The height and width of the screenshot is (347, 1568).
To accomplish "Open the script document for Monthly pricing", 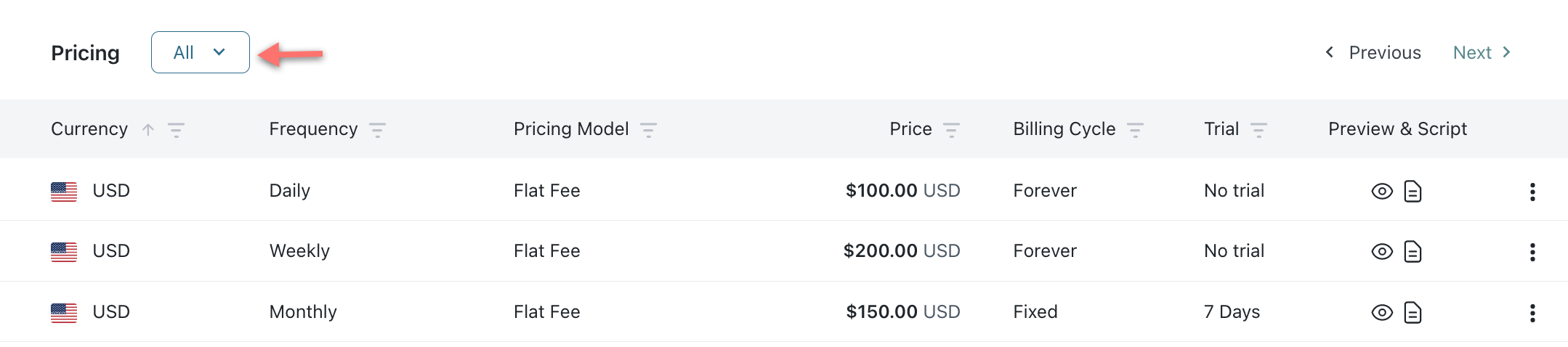I will pos(1413,312).
